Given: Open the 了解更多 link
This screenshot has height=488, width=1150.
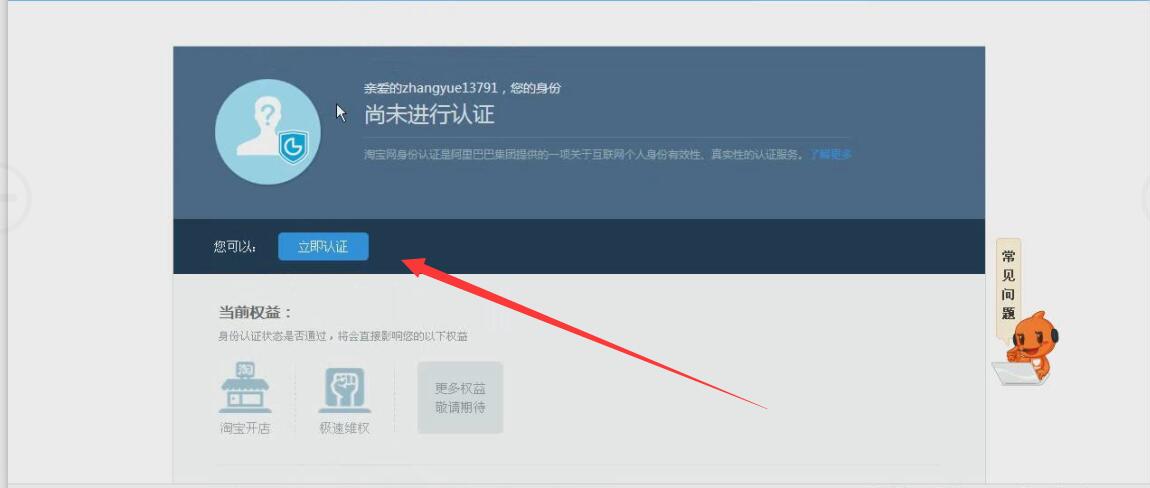Looking at the screenshot, I should pos(830,154).
